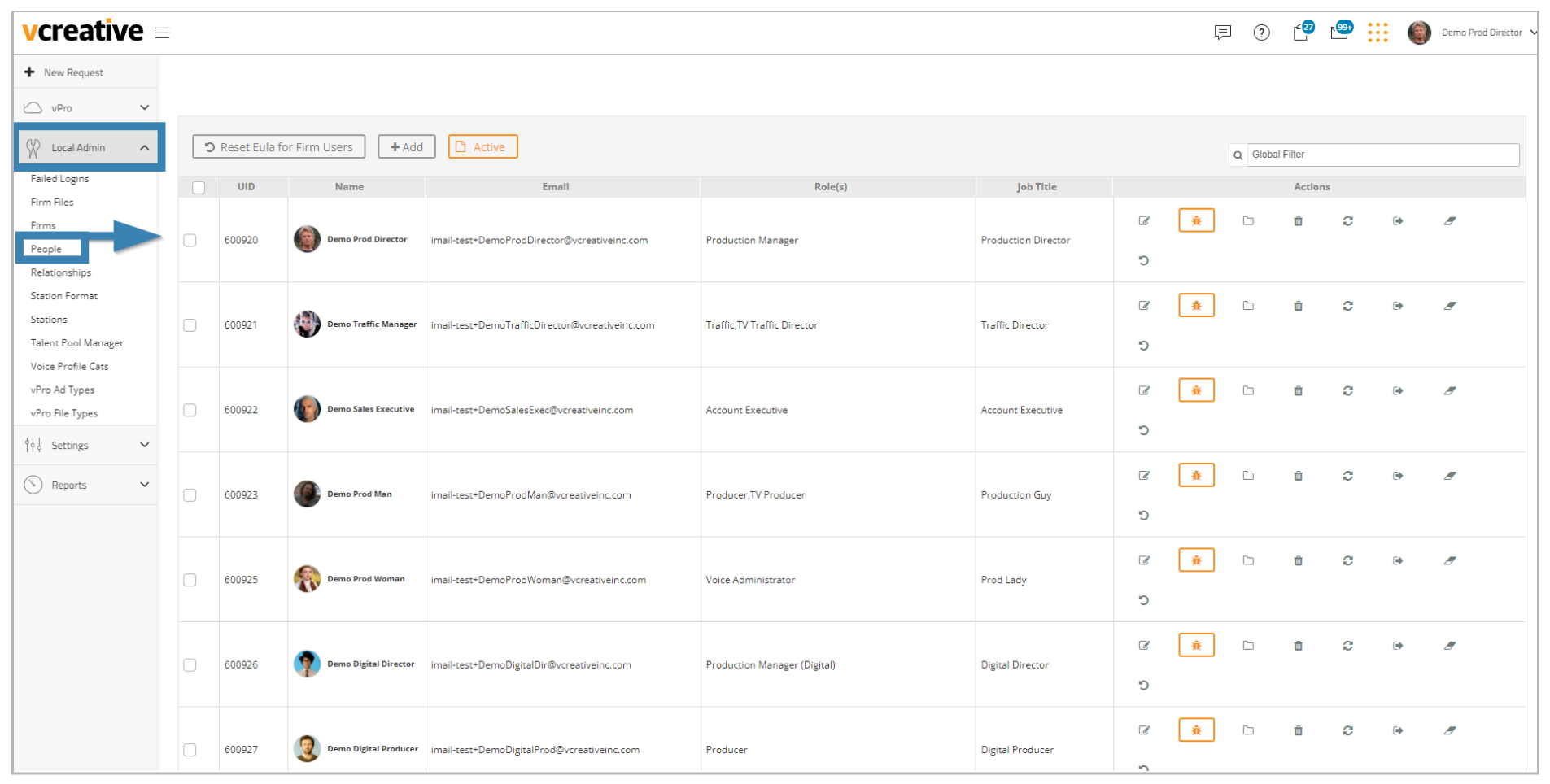Select checkbox for user 600926
1550x784 pixels.
190,665
